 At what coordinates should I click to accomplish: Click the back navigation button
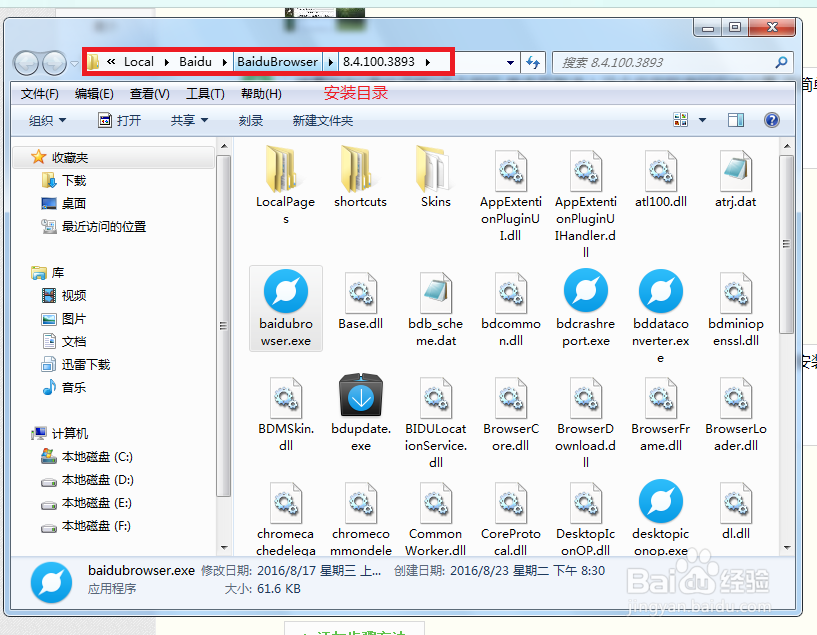click(x=26, y=64)
